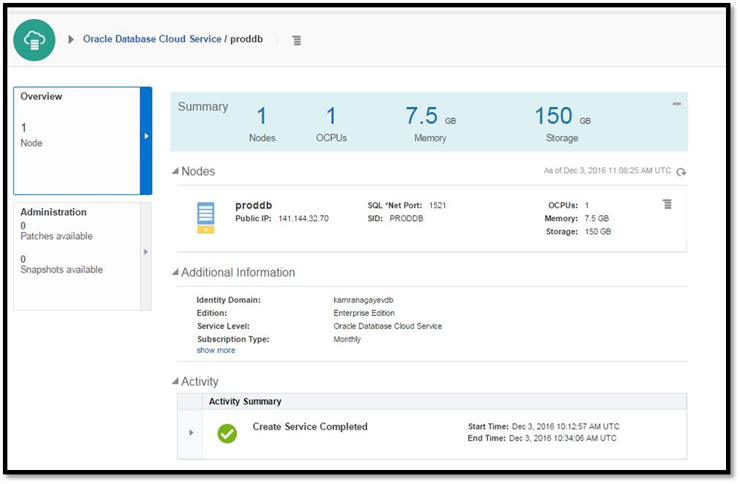Click the show more link

[216, 351]
